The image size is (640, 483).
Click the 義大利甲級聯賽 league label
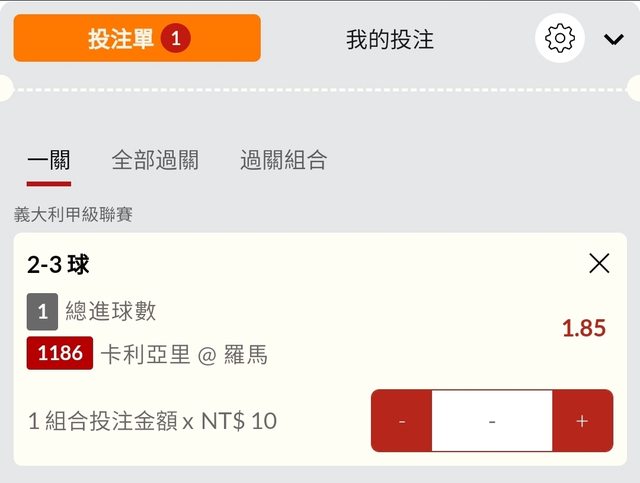73,214
